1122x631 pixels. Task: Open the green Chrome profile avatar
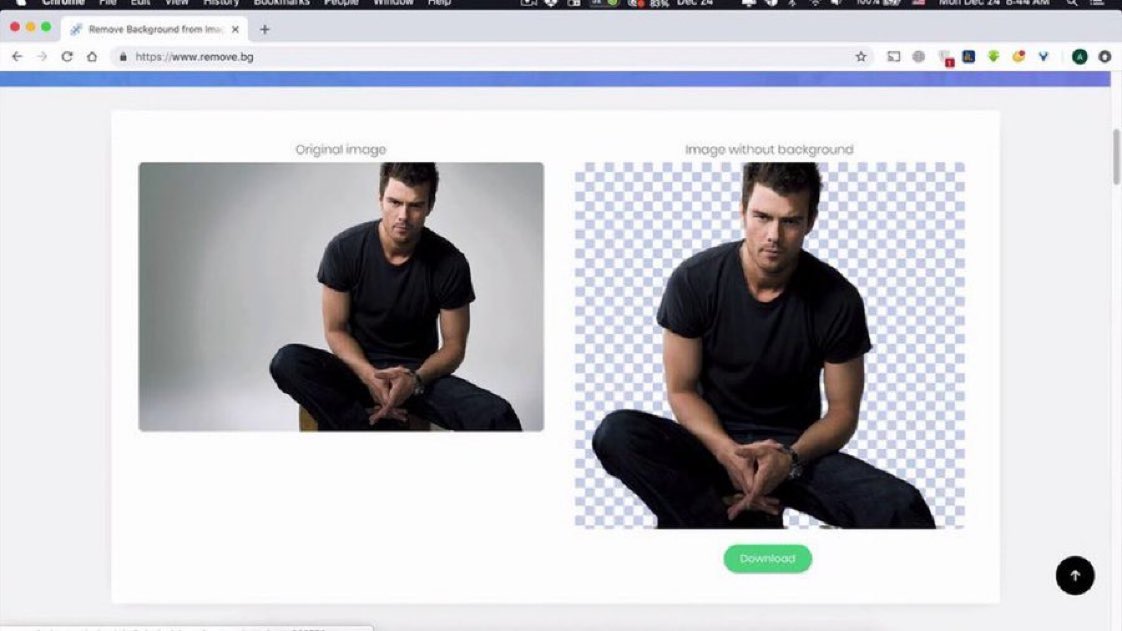tap(1080, 57)
